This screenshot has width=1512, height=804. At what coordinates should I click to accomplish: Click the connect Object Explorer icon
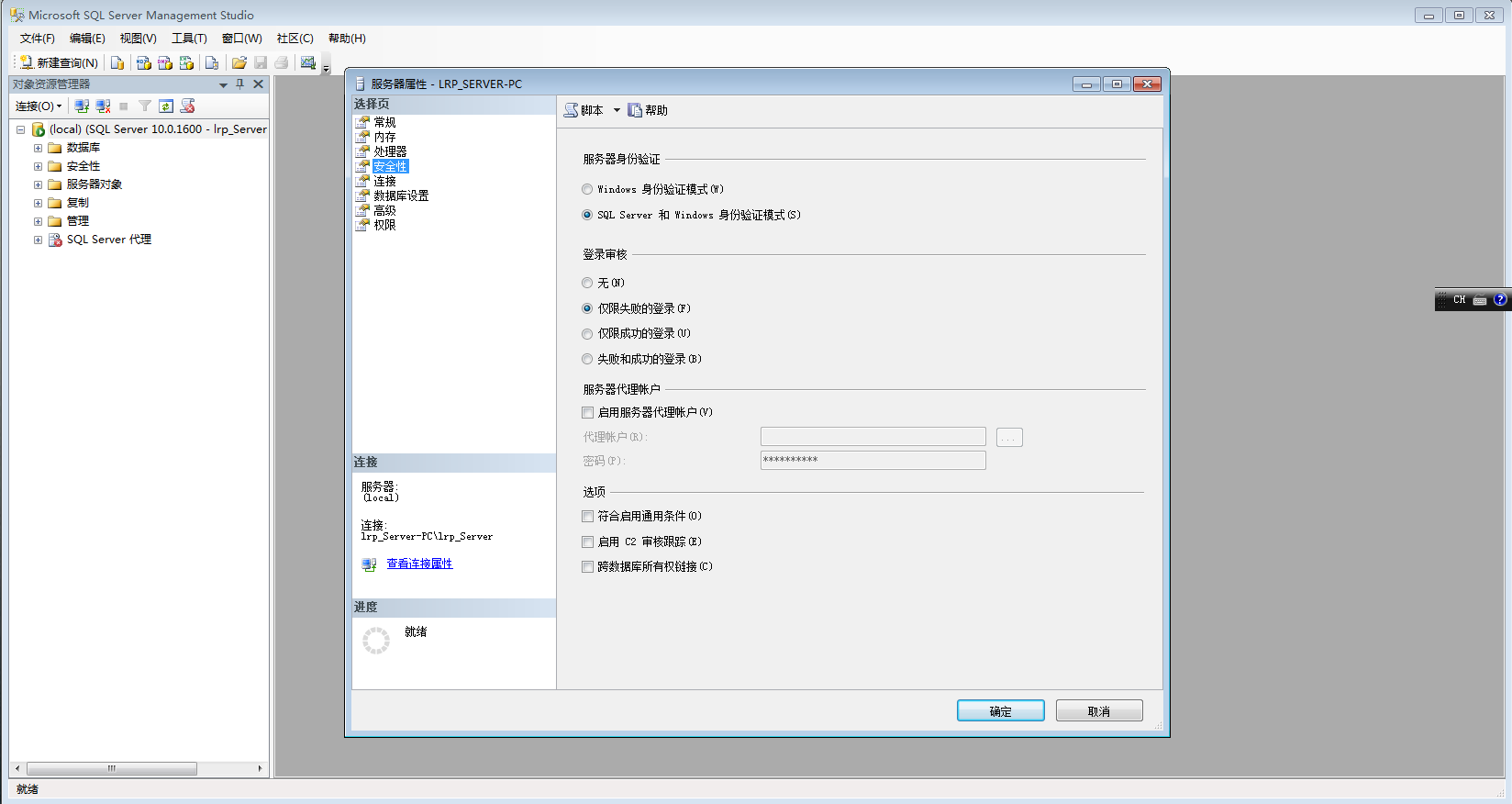pyautogui.click(x=82, y=106)
